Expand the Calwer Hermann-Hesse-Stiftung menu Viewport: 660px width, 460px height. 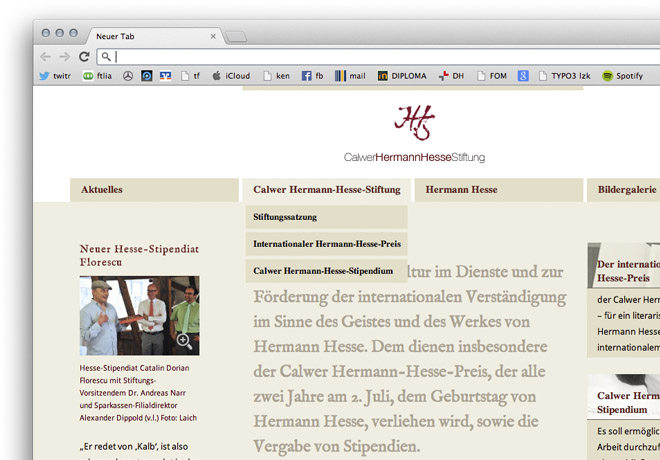click(x=326, y=190)
